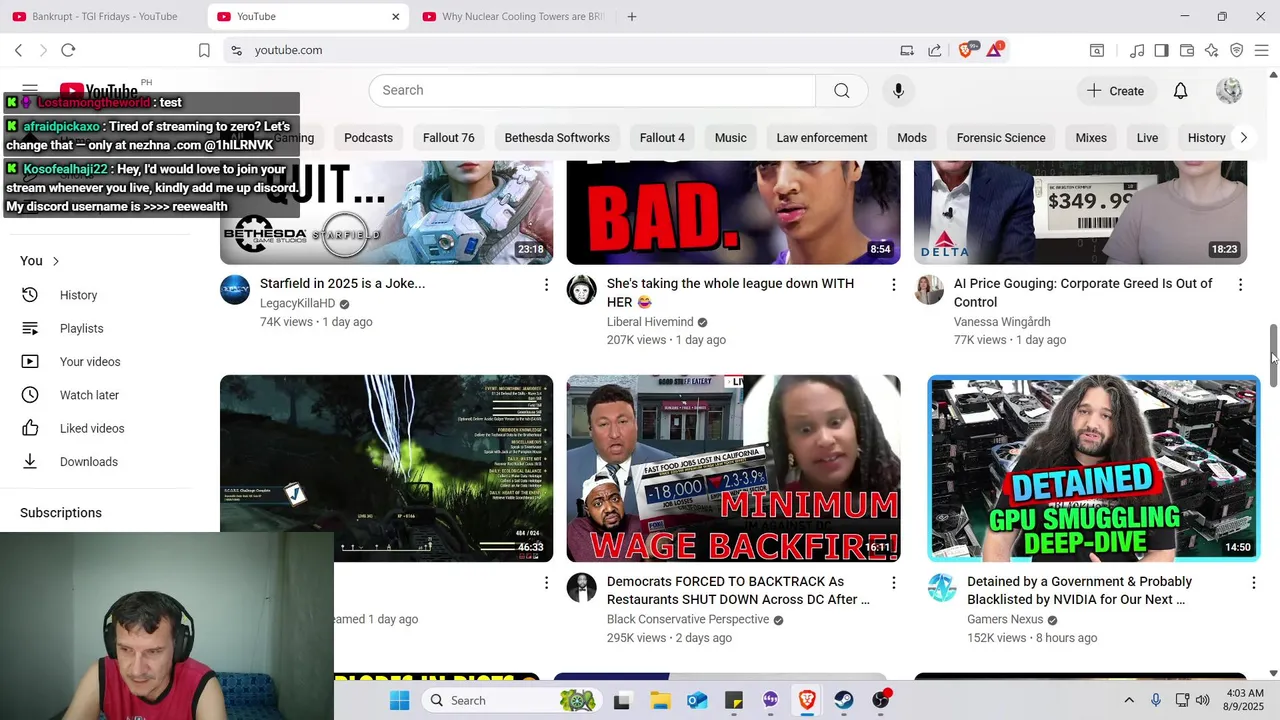Click the page vertical scrollbar thumb
1280x720 pixels.
[x=1273, y=355]
